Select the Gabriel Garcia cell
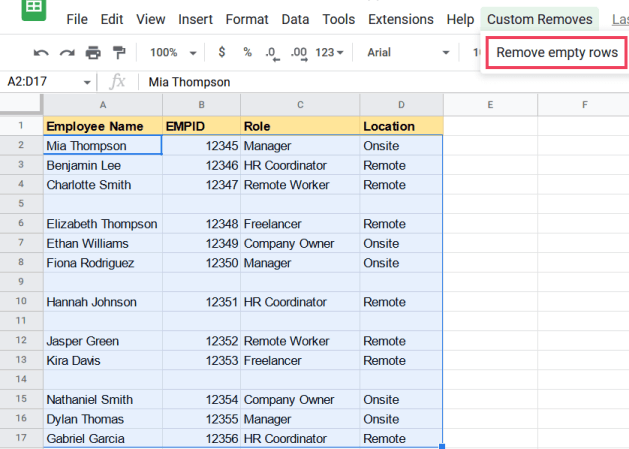Screen dimensions: 629x449 click(103, 438)
